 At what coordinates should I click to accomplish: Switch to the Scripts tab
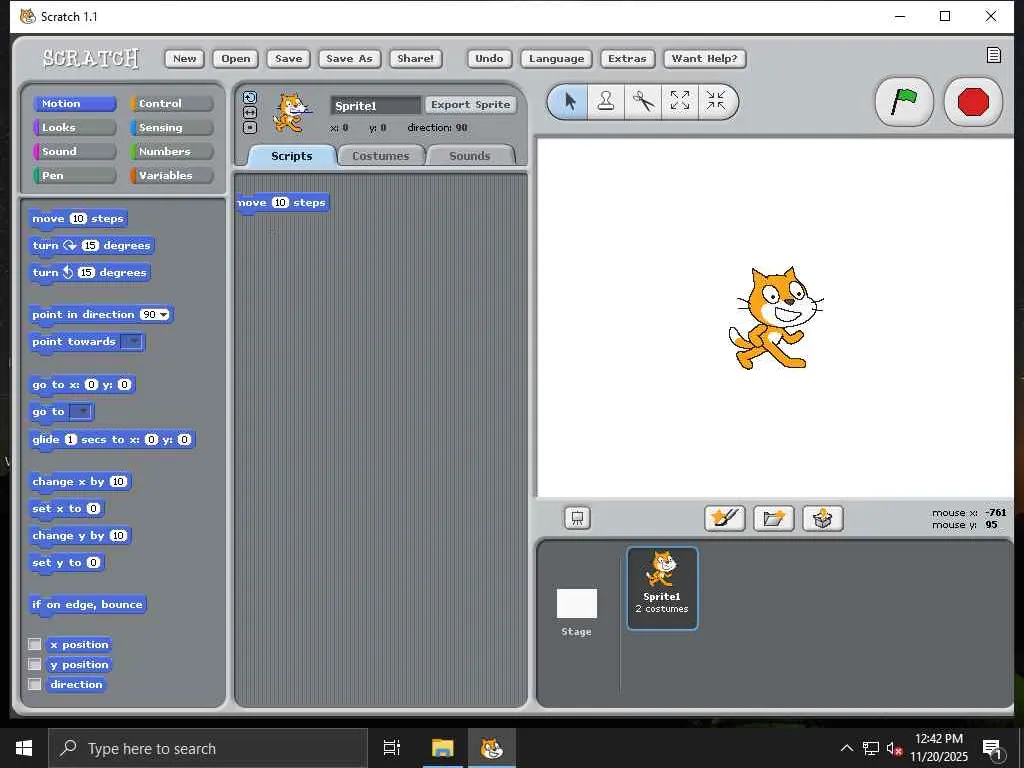(291, 155)
